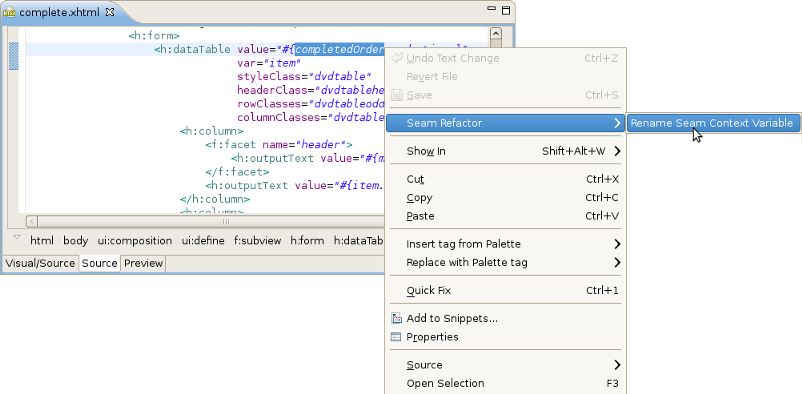
Task: Expand arrow at right of Source entry
Action: point(617,365)
